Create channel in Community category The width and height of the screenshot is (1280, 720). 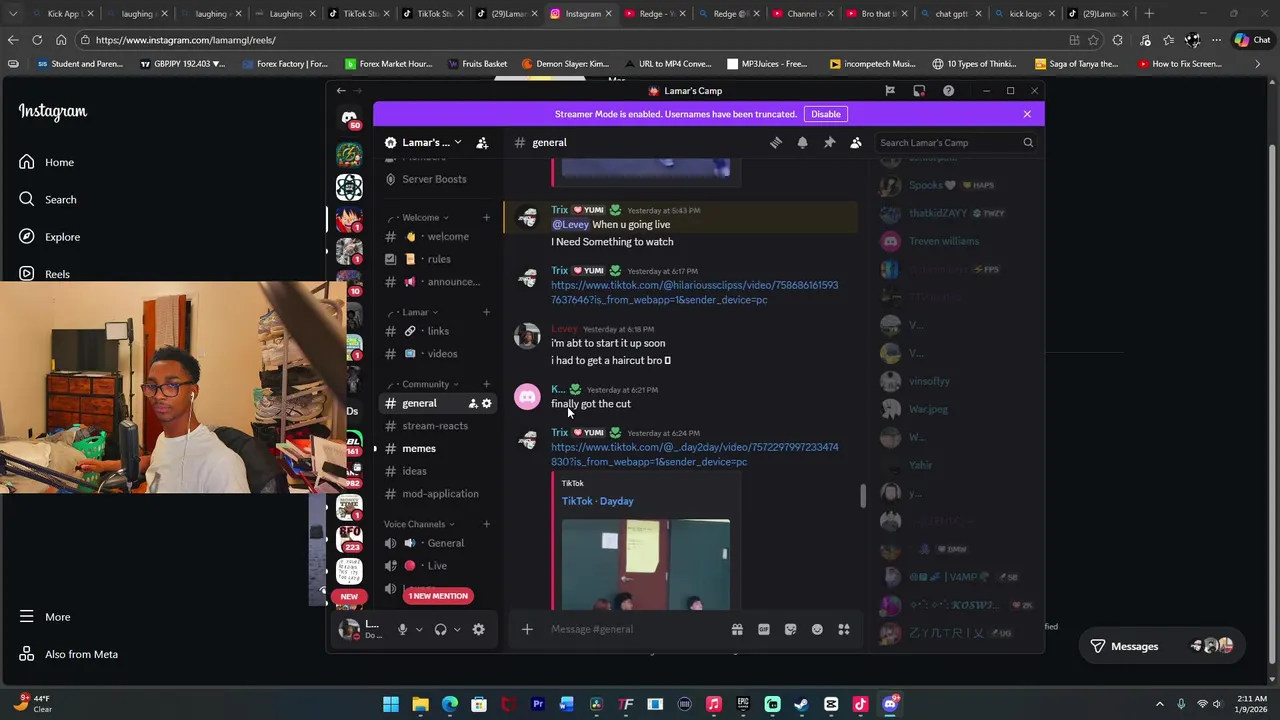pyautogui.click(x=486, y=384)
